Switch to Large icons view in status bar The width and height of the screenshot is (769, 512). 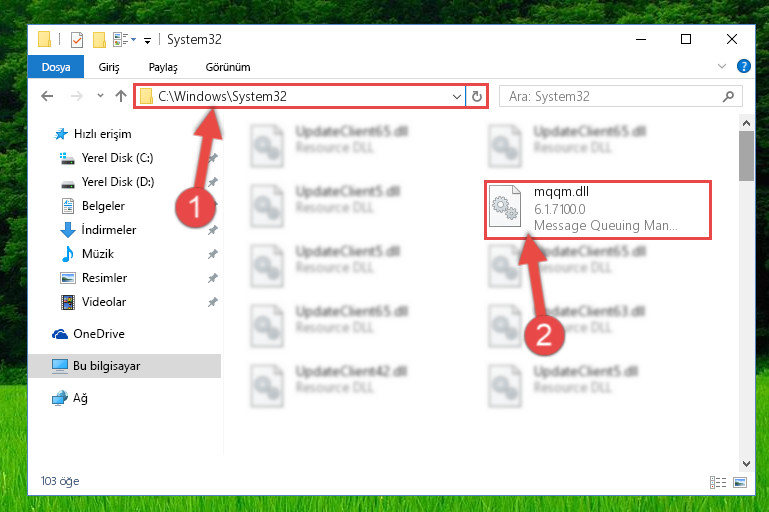(740, 482)
